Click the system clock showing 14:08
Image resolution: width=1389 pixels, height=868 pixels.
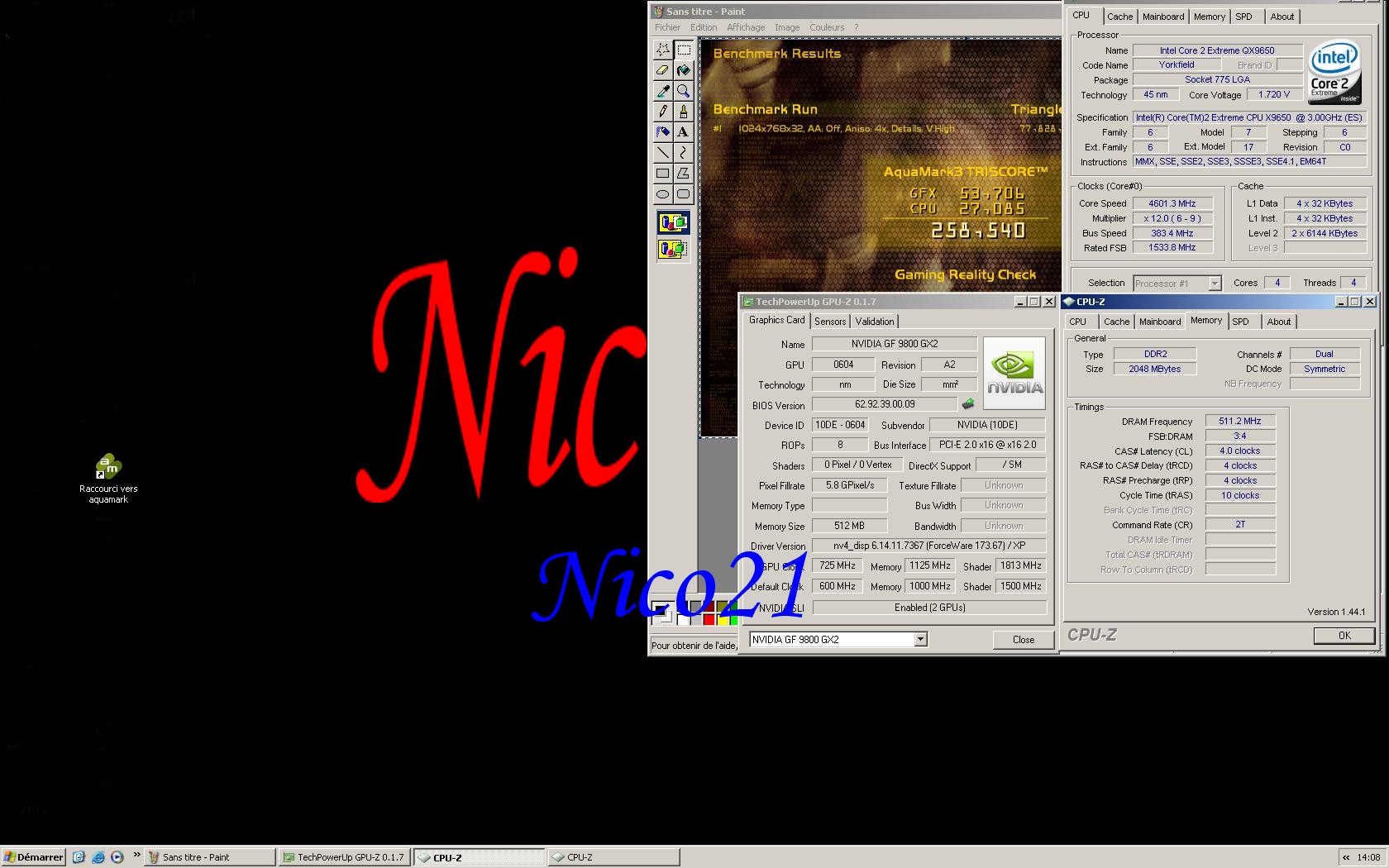tap(1368, 858)
